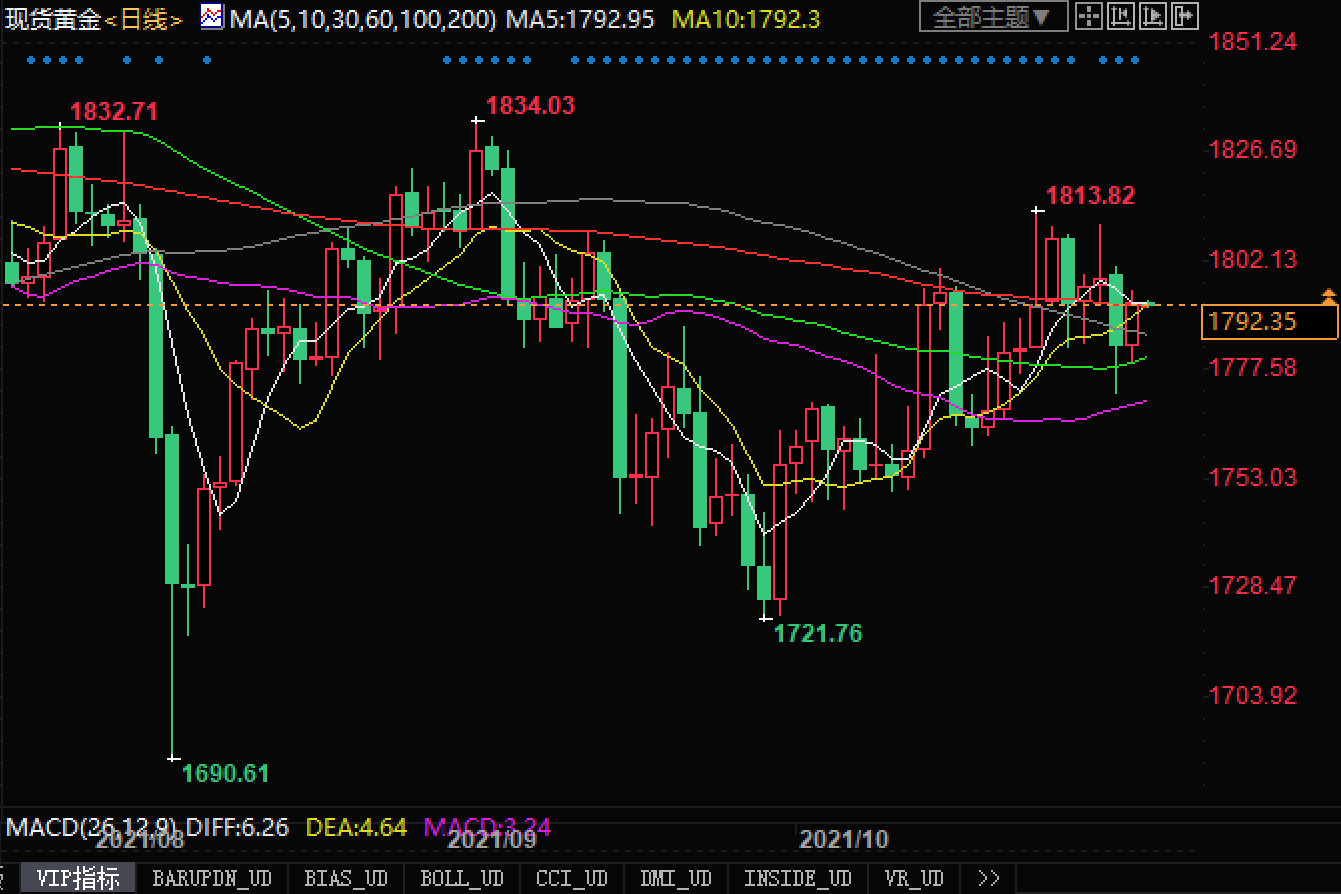Open the 全部主题 theme dropdown
The image size is (1341, 894).
[x=991, y=17]
